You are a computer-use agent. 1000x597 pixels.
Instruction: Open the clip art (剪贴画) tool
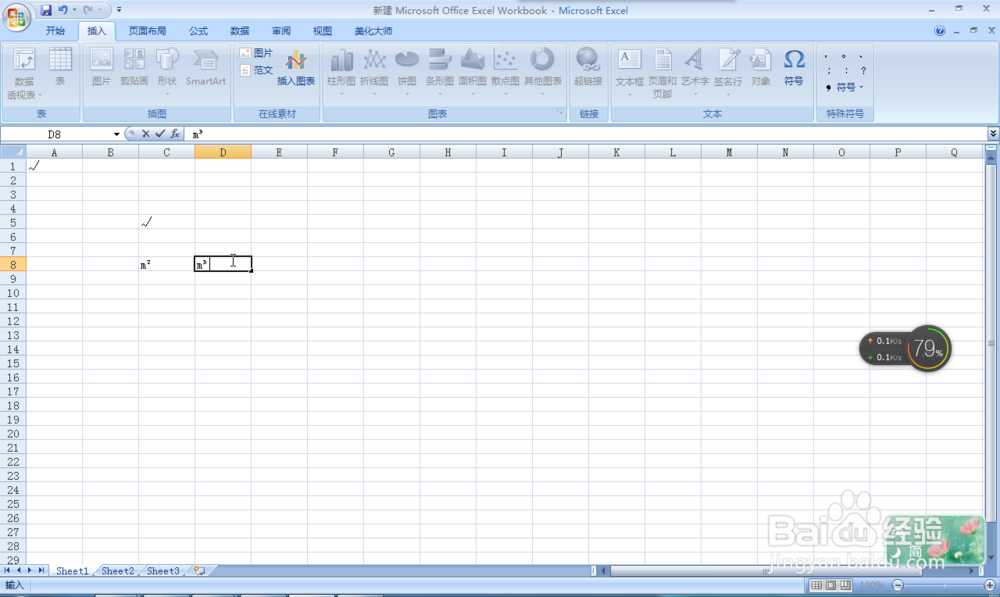pyautogui.click(x=134, y=67)
